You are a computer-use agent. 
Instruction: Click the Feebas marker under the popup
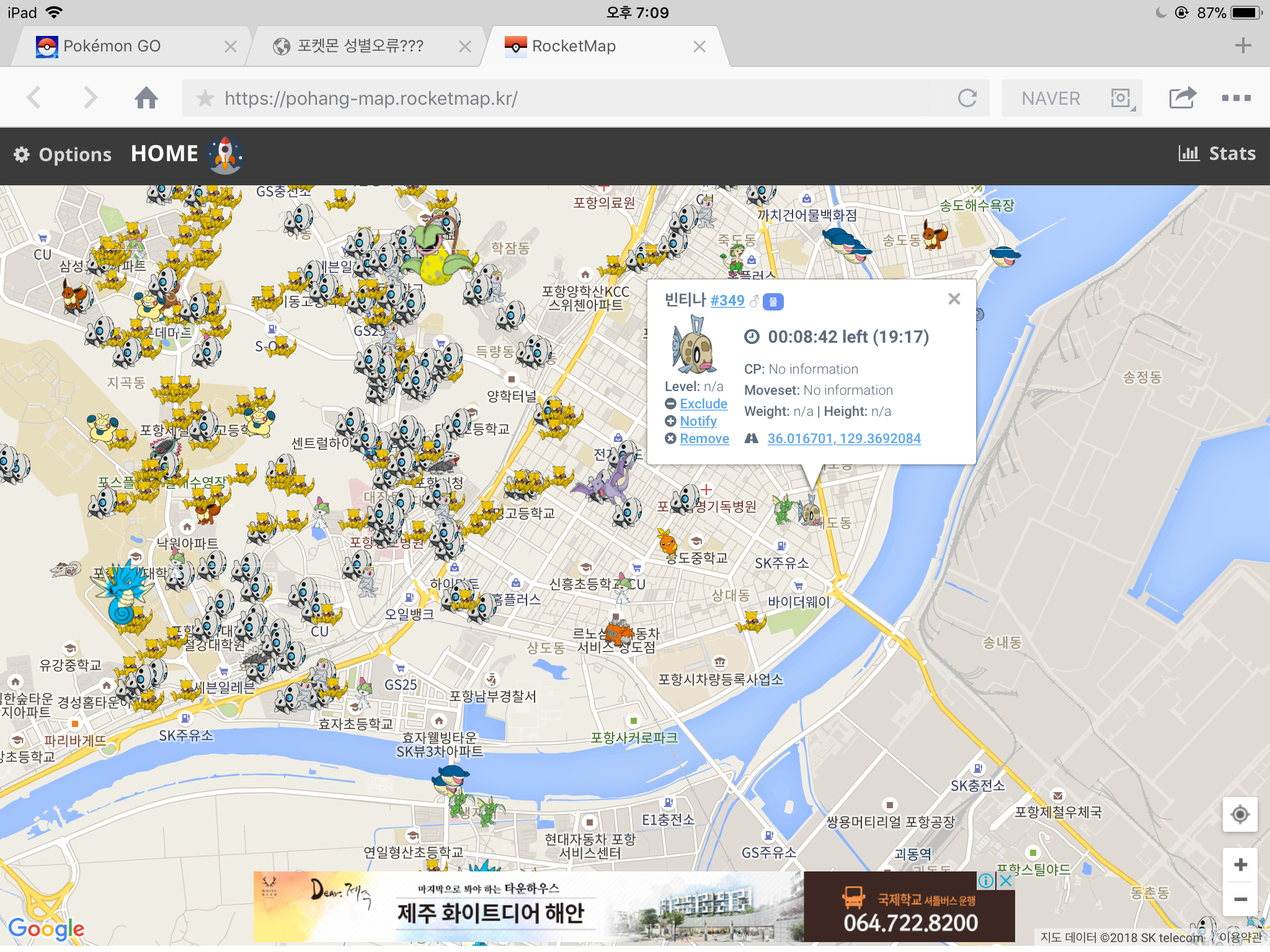pos(810,510)
